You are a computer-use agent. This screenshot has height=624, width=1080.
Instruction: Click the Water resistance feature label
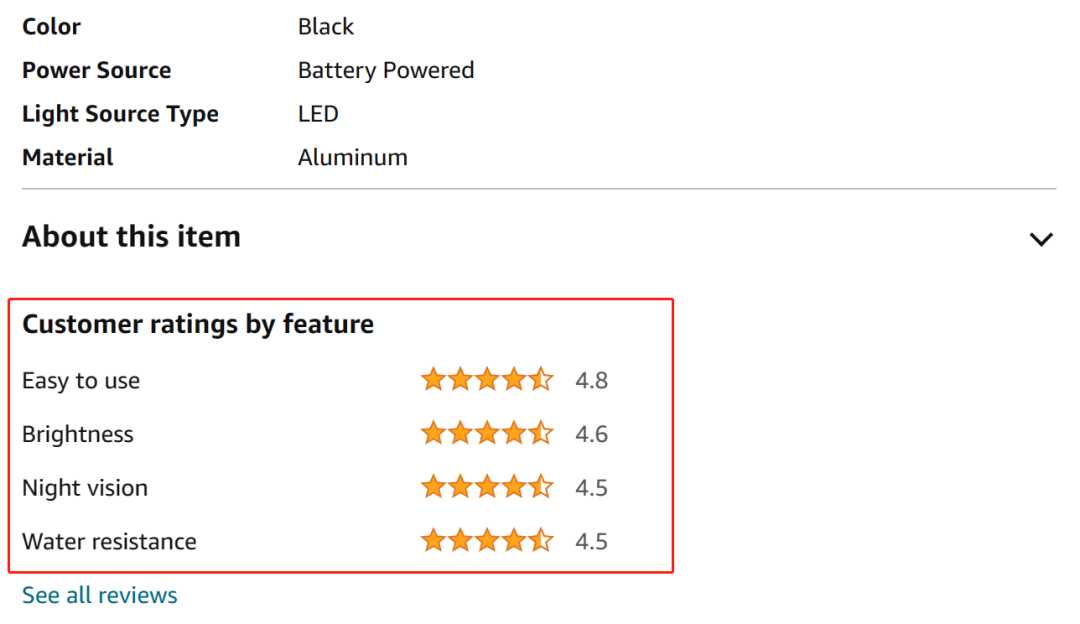(110, 541)
